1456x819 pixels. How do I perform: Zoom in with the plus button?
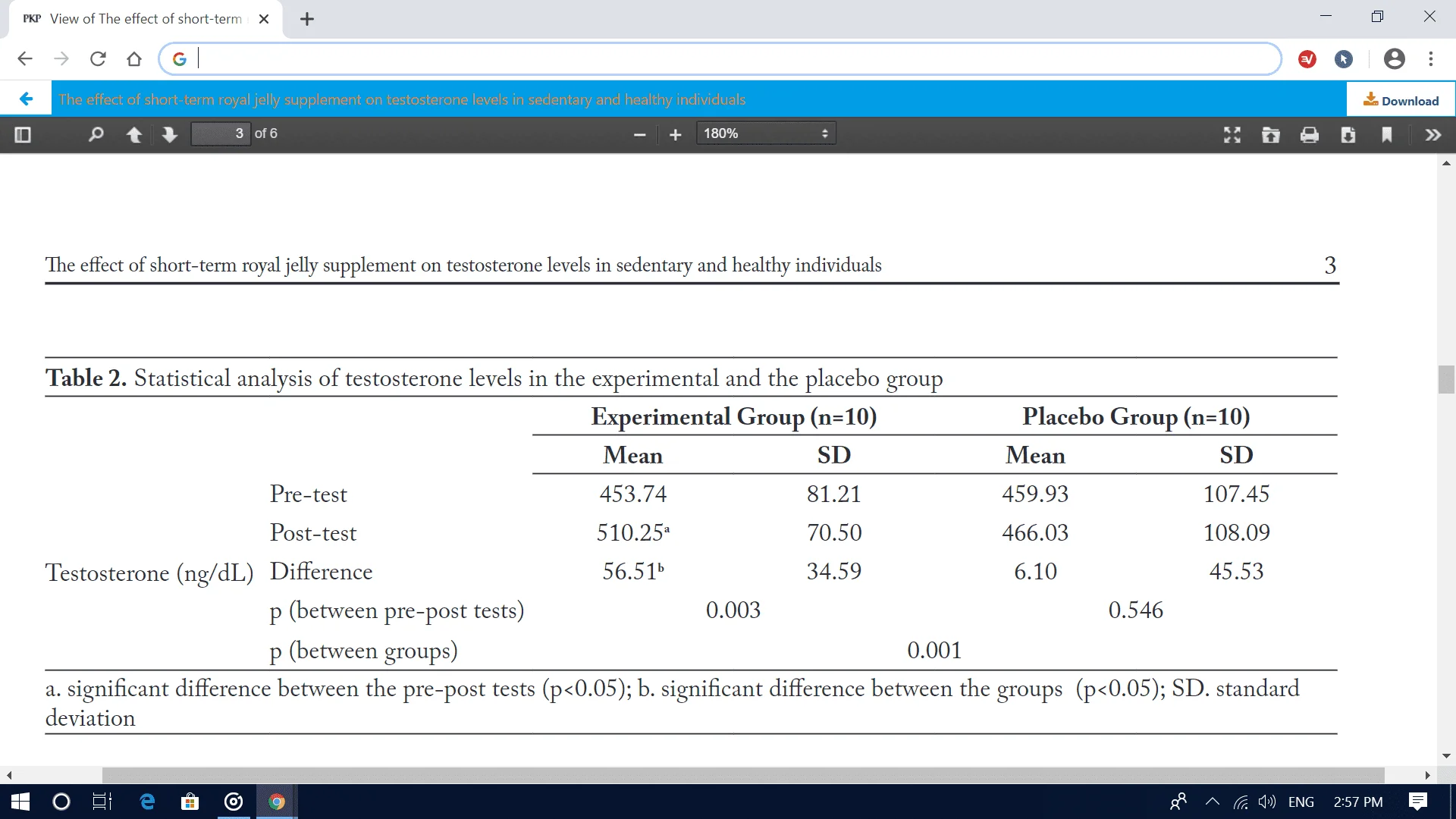[x=676, y=135]
